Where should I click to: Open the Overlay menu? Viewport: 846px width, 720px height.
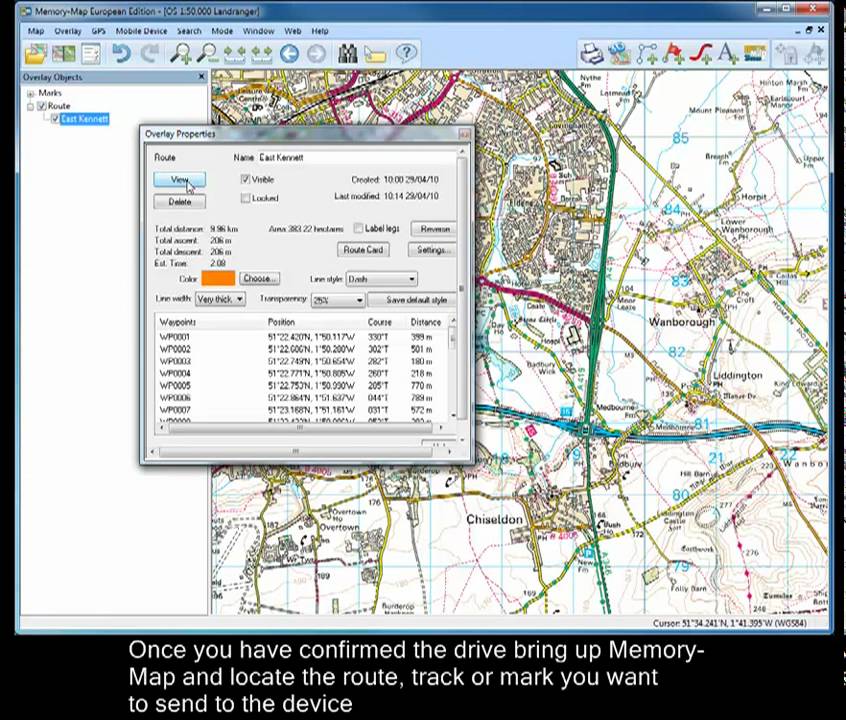pyautogui.click(x=68, y=31)
